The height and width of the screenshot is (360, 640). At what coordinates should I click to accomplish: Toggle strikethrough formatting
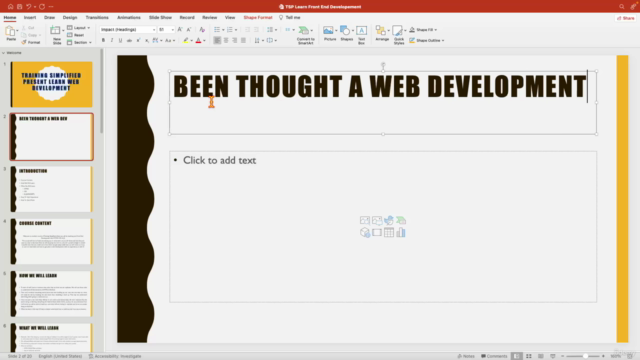129,40
